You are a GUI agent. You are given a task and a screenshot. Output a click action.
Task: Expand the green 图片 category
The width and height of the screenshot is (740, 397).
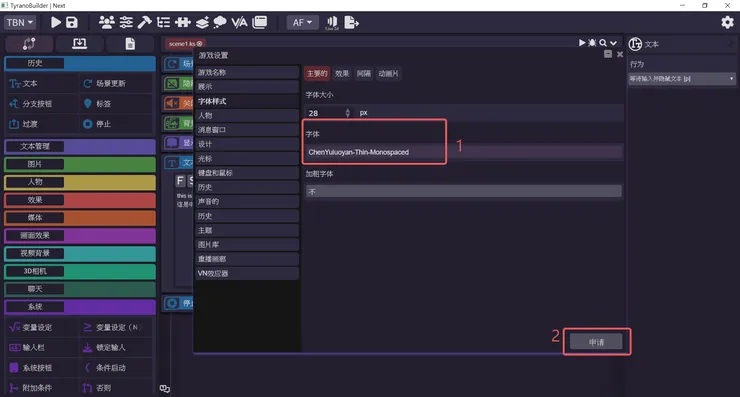tap(80, 164)
